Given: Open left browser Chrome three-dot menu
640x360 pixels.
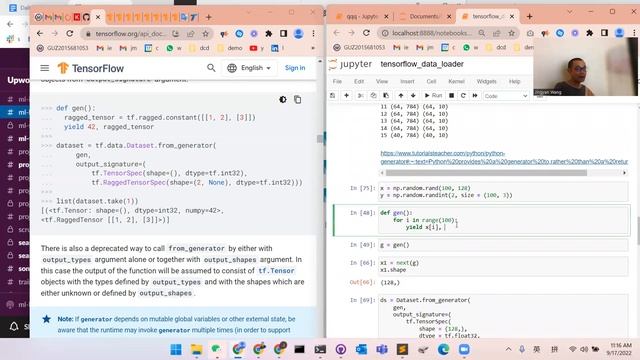Looking at the screenshot, I should coord(313,33).
